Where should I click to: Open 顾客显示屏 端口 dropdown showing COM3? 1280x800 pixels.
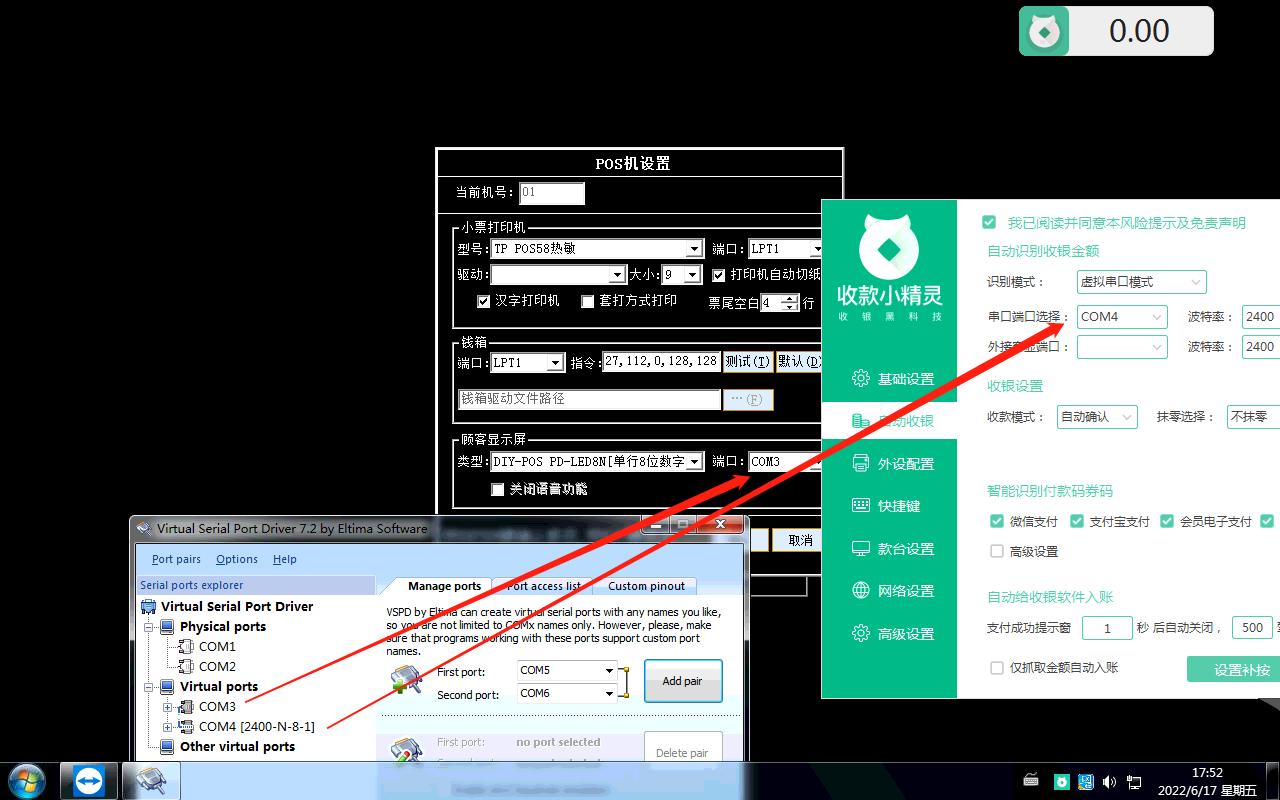pyautogui.click(x=785, y=462)
